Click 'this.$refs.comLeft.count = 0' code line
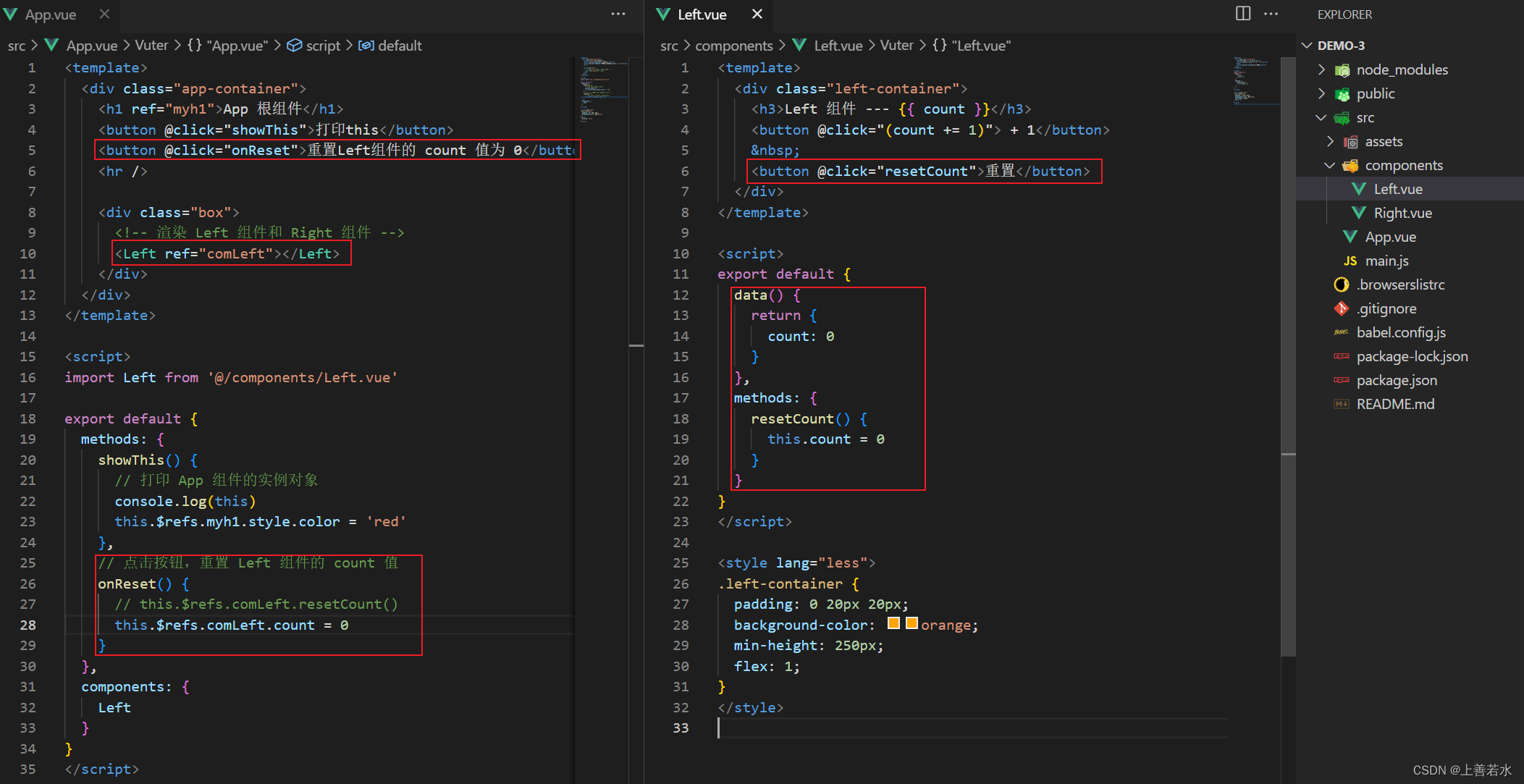The width and height of the screenshot is (1524, 784). [232, 625]
